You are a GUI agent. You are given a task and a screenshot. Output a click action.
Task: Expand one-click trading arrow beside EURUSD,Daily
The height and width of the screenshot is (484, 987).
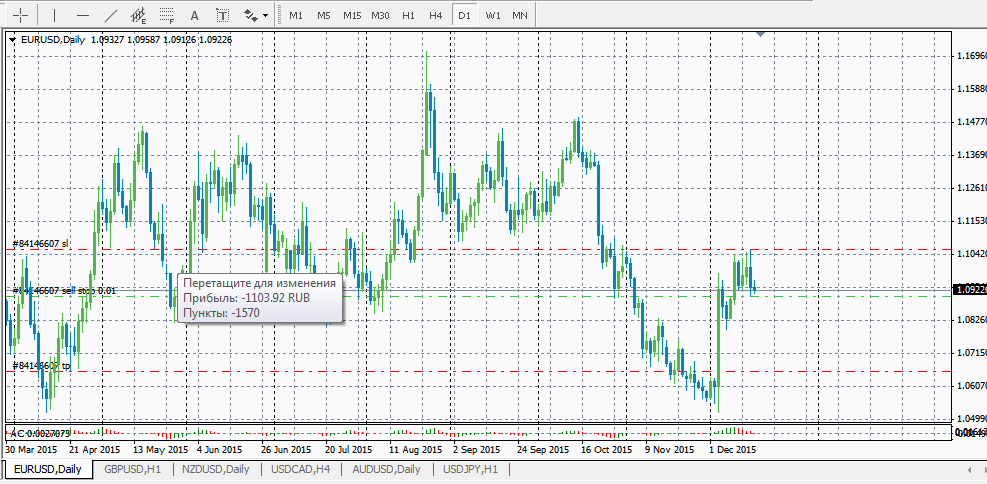tap(14, 40)
